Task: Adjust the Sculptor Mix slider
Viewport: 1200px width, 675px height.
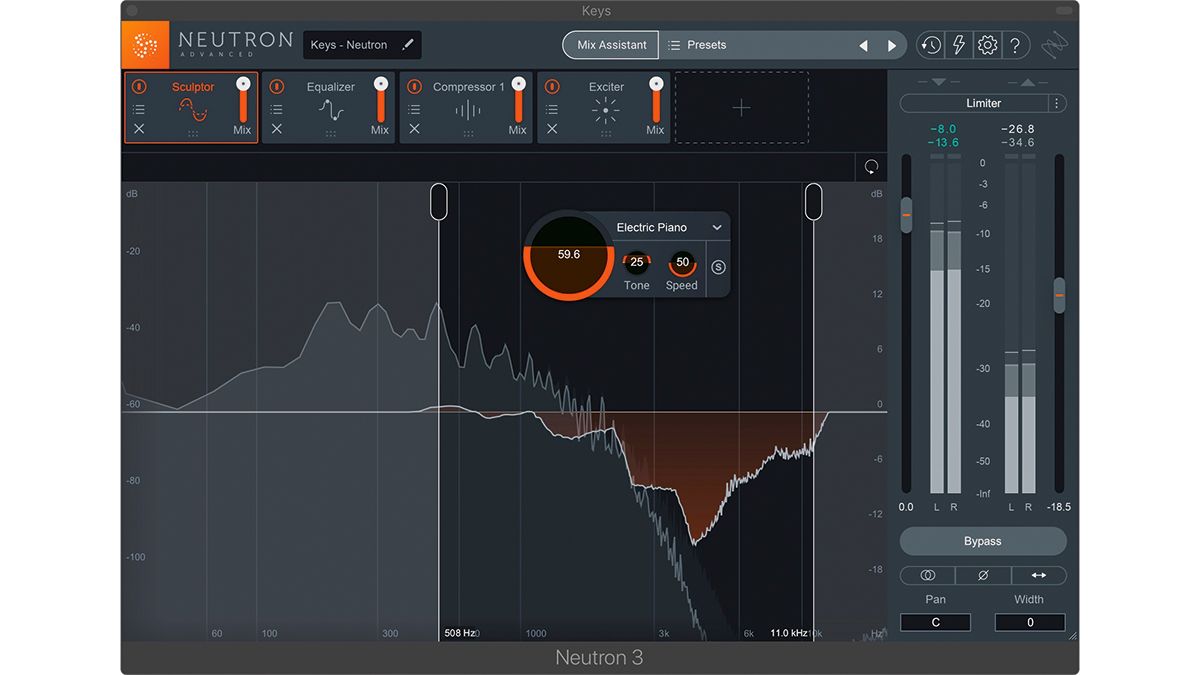Action: coord(242,99)
